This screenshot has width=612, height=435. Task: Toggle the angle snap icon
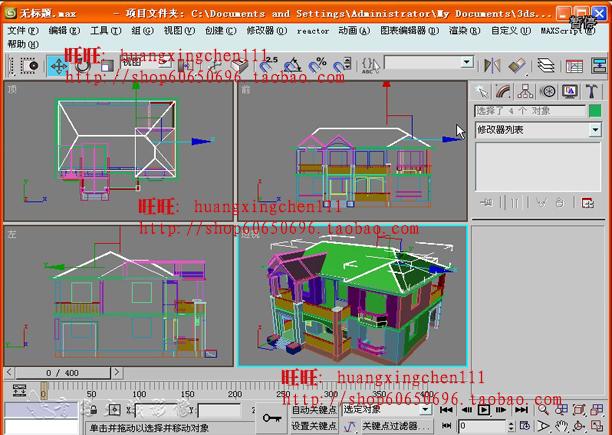pyautogui.click(x=292, y=65)
